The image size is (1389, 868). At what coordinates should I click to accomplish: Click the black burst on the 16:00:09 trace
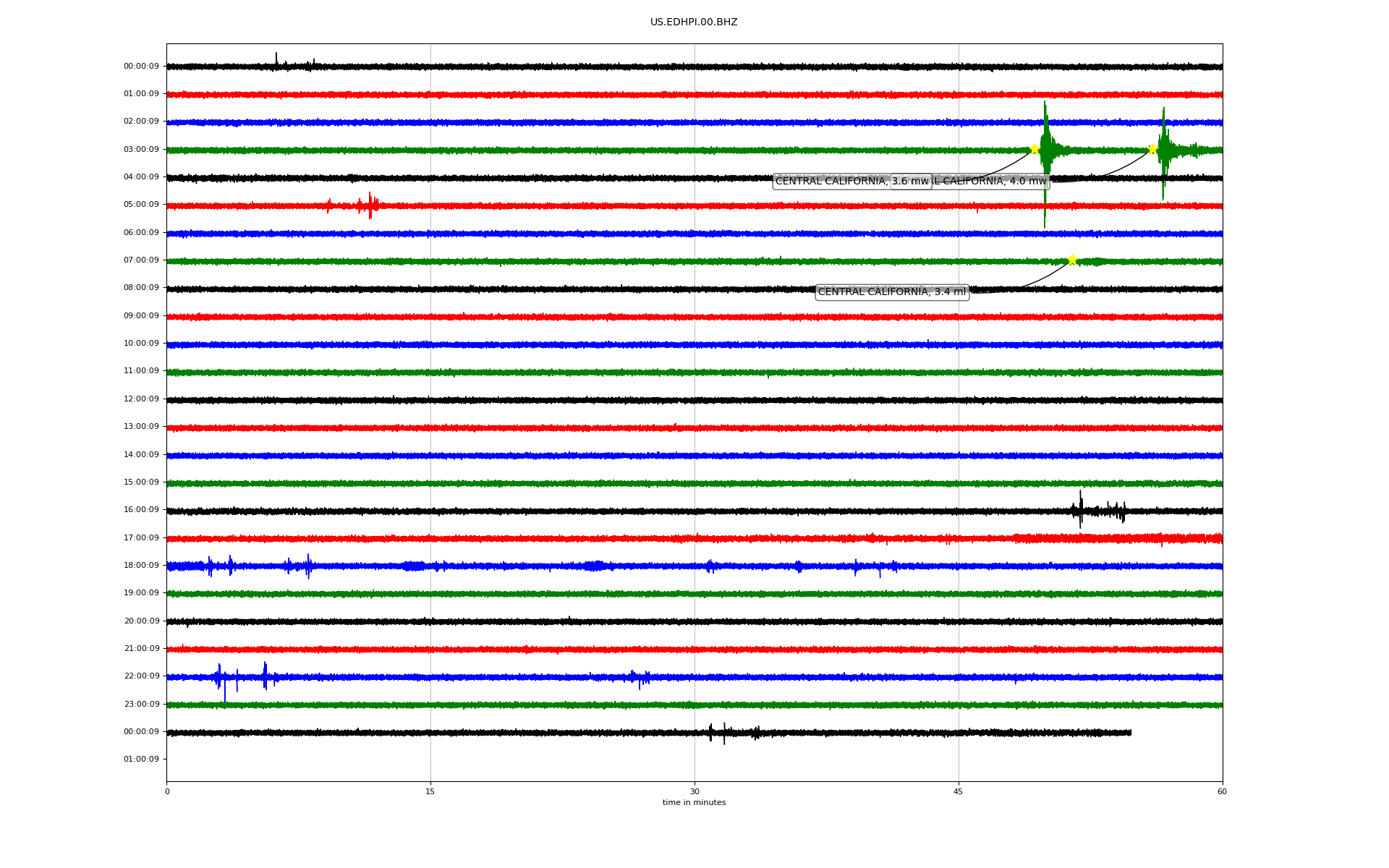pyautogui.click(x=1081, y=511)
